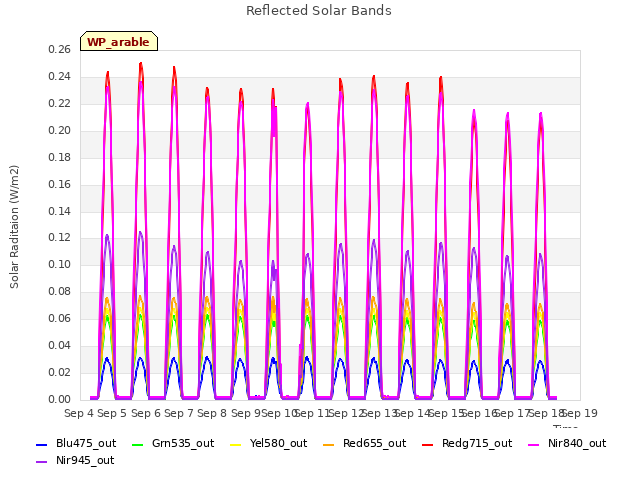
Task: Click the WP_arable annotation label
Action: click(119, 41)
